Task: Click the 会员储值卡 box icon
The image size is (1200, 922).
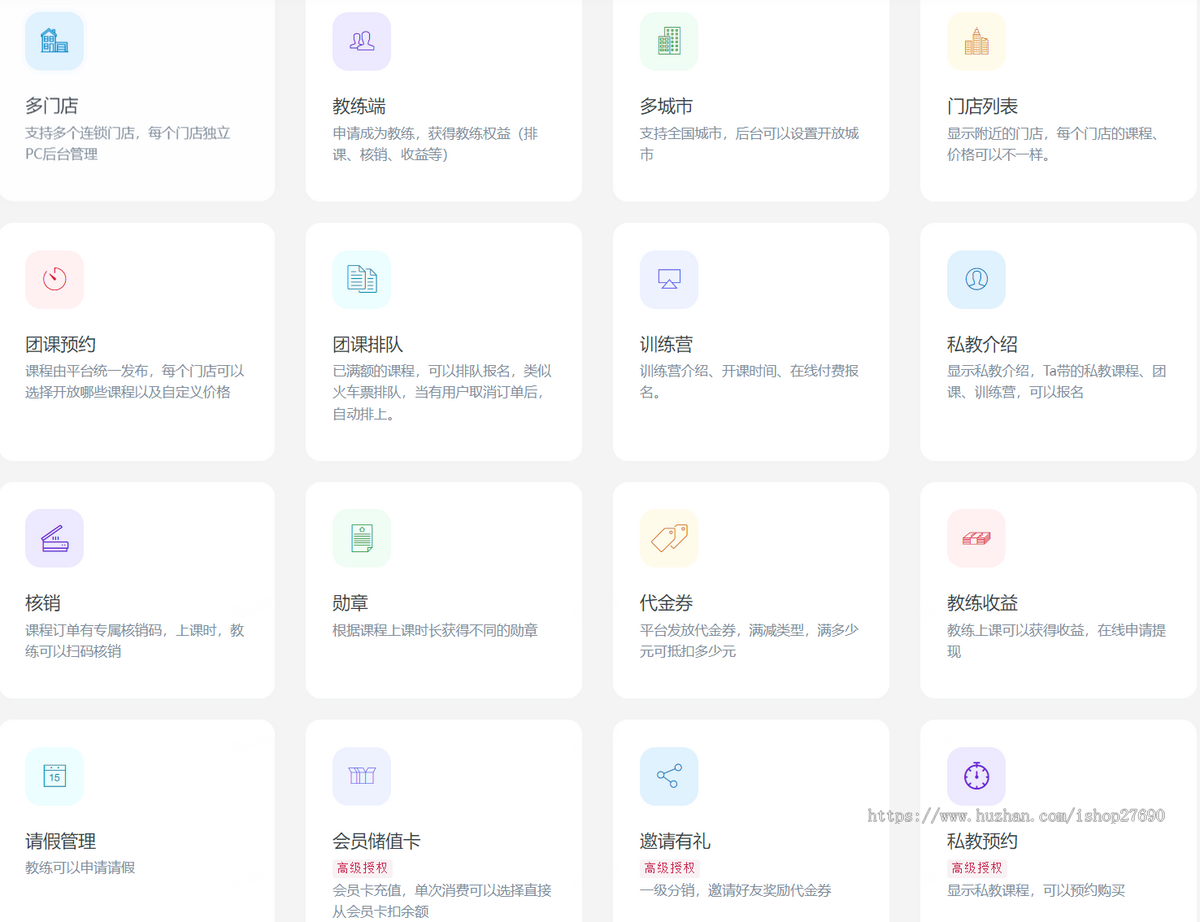Action: click(x=362, y=776)
